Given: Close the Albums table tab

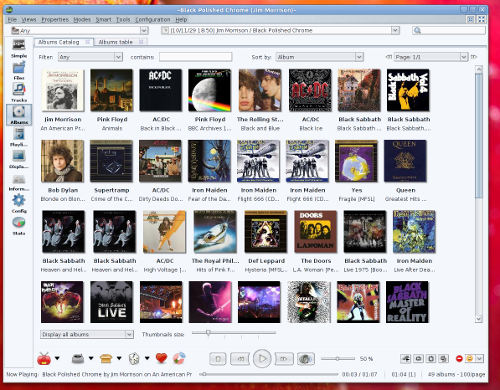Looking at the screenshot, I should [x=141, y=42].
